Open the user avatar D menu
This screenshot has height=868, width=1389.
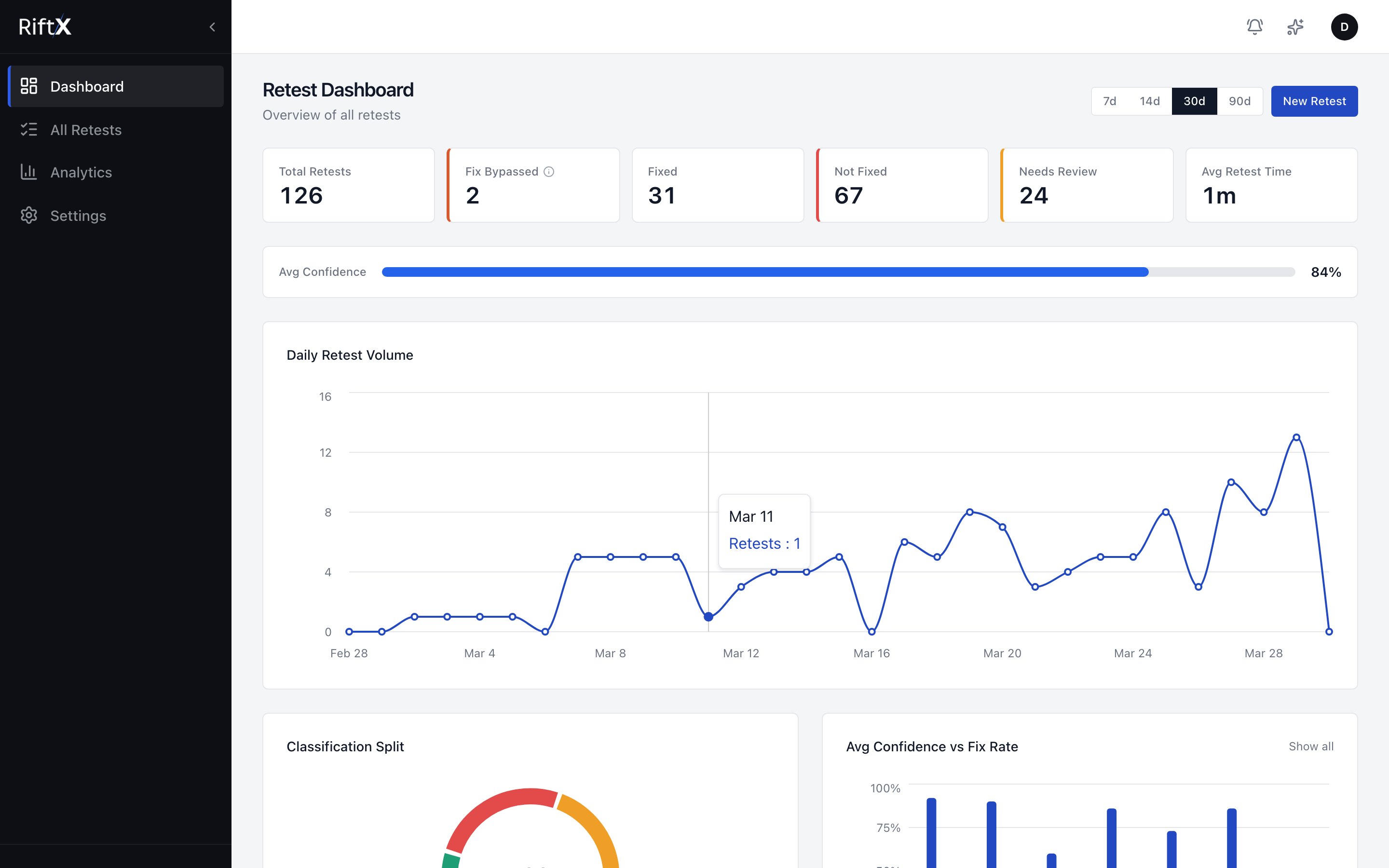click(1344, 27)
